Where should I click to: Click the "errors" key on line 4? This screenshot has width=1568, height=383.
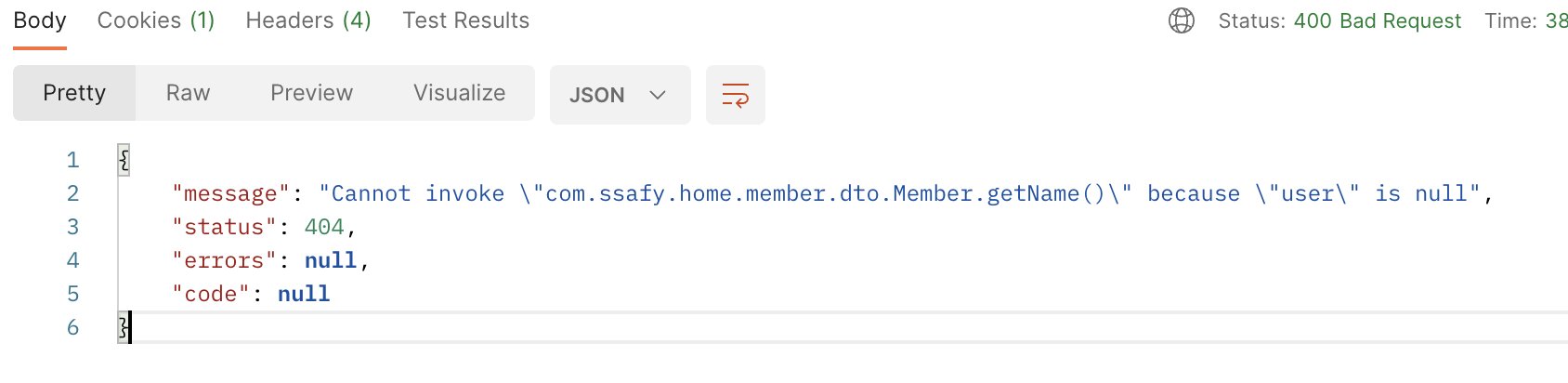pyautogui.click(x=224, y=260)
